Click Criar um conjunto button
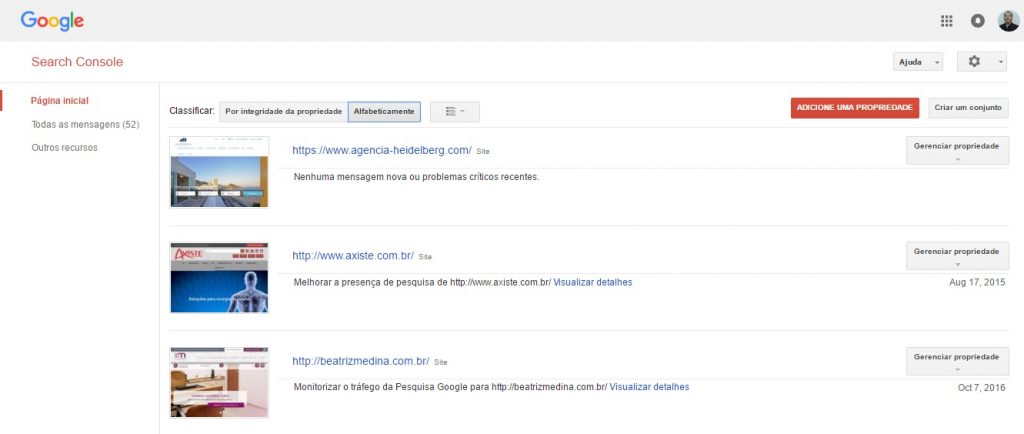The image size is (1024, 434). point(968,108)
